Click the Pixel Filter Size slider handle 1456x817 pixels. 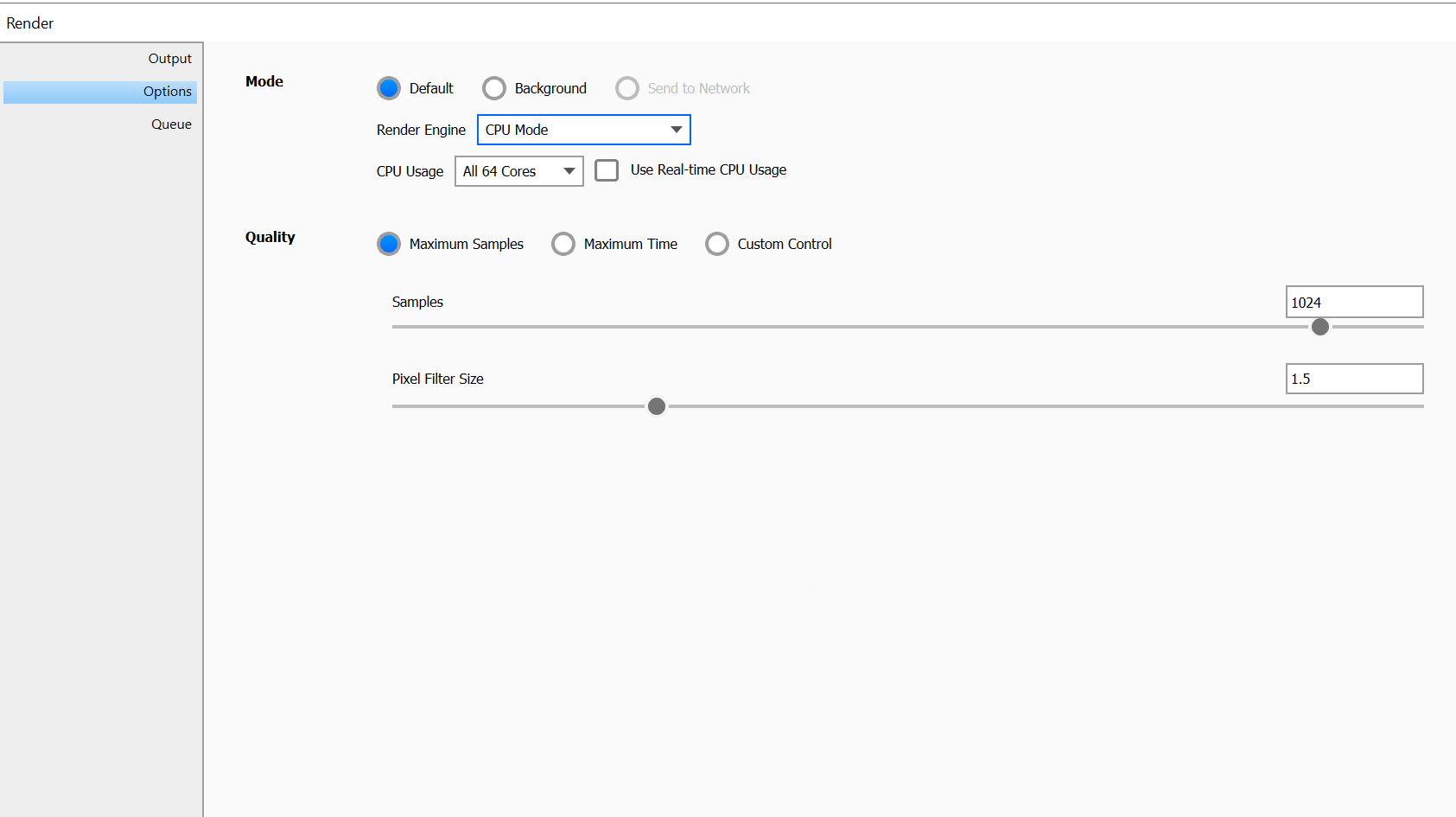pyautogui.click(x=657, y=406)
